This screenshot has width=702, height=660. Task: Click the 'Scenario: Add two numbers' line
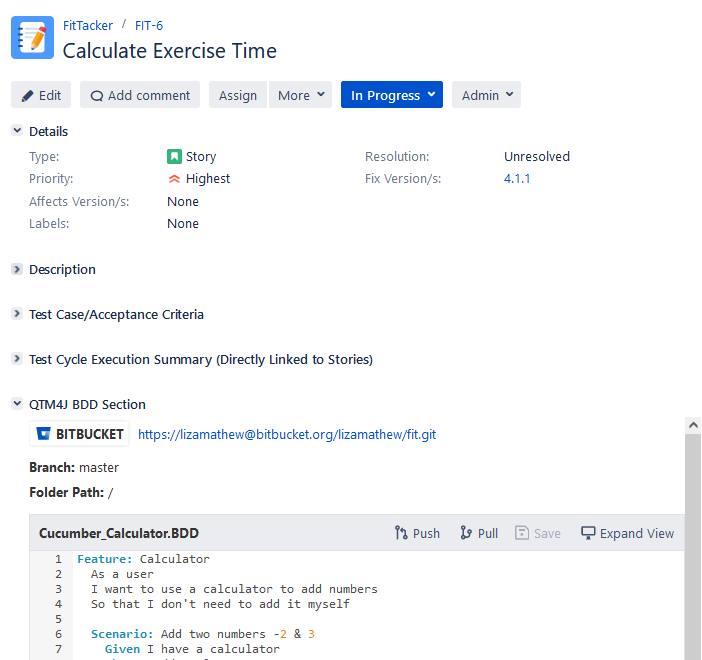pyautogui.click(x=203, y=634)
